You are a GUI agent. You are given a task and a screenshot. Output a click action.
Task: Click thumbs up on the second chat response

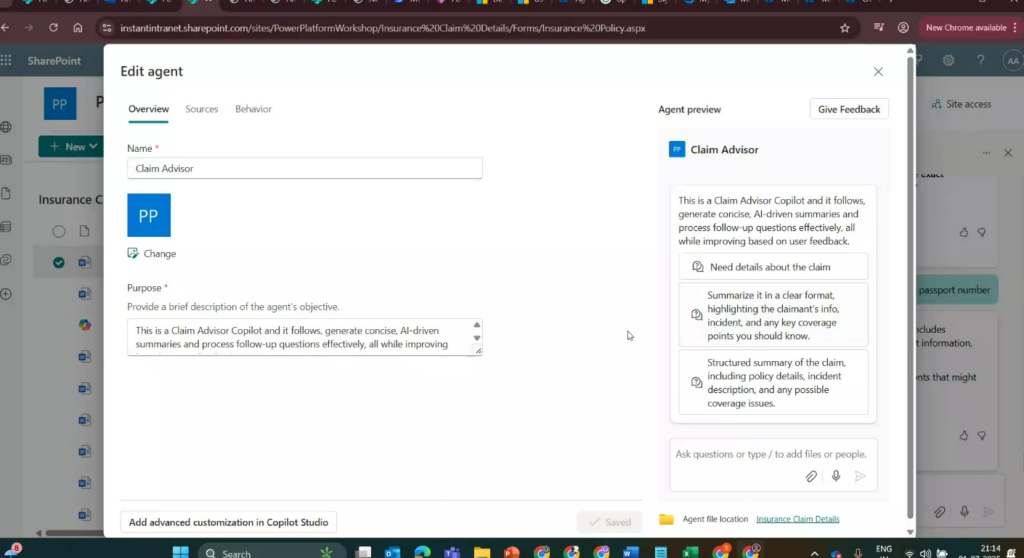963,436
